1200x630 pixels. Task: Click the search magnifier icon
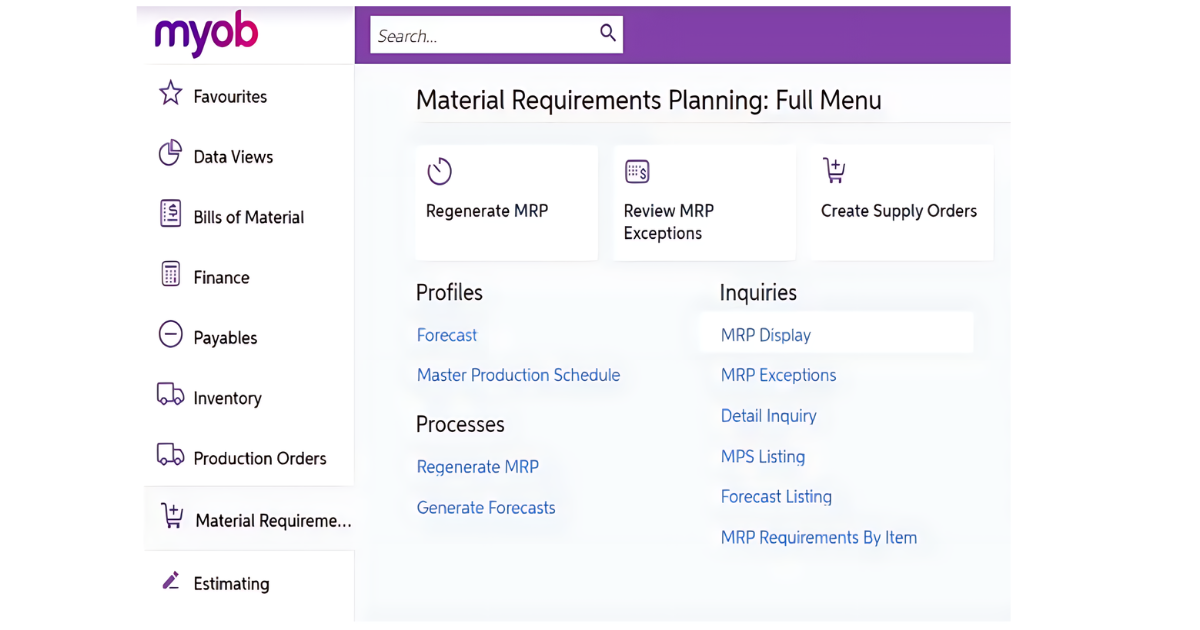click(608, 33)
